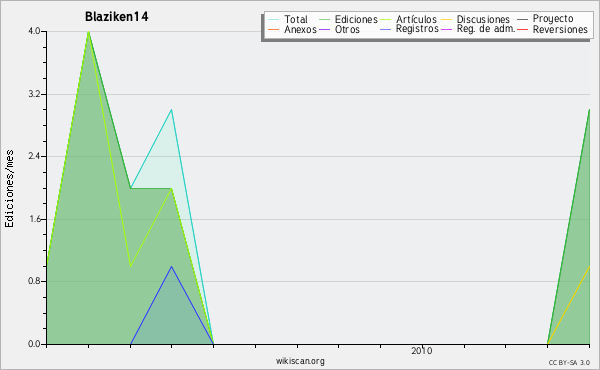Select the Total legend entry

point(288,19)
